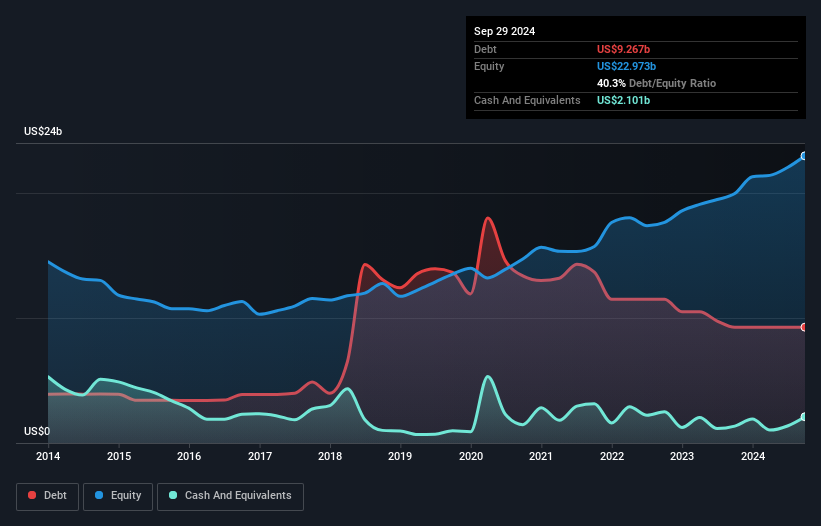This screenshot has width=821, height=526.
Task: Click the 2019 x-axis label
Action: point(400,456)
